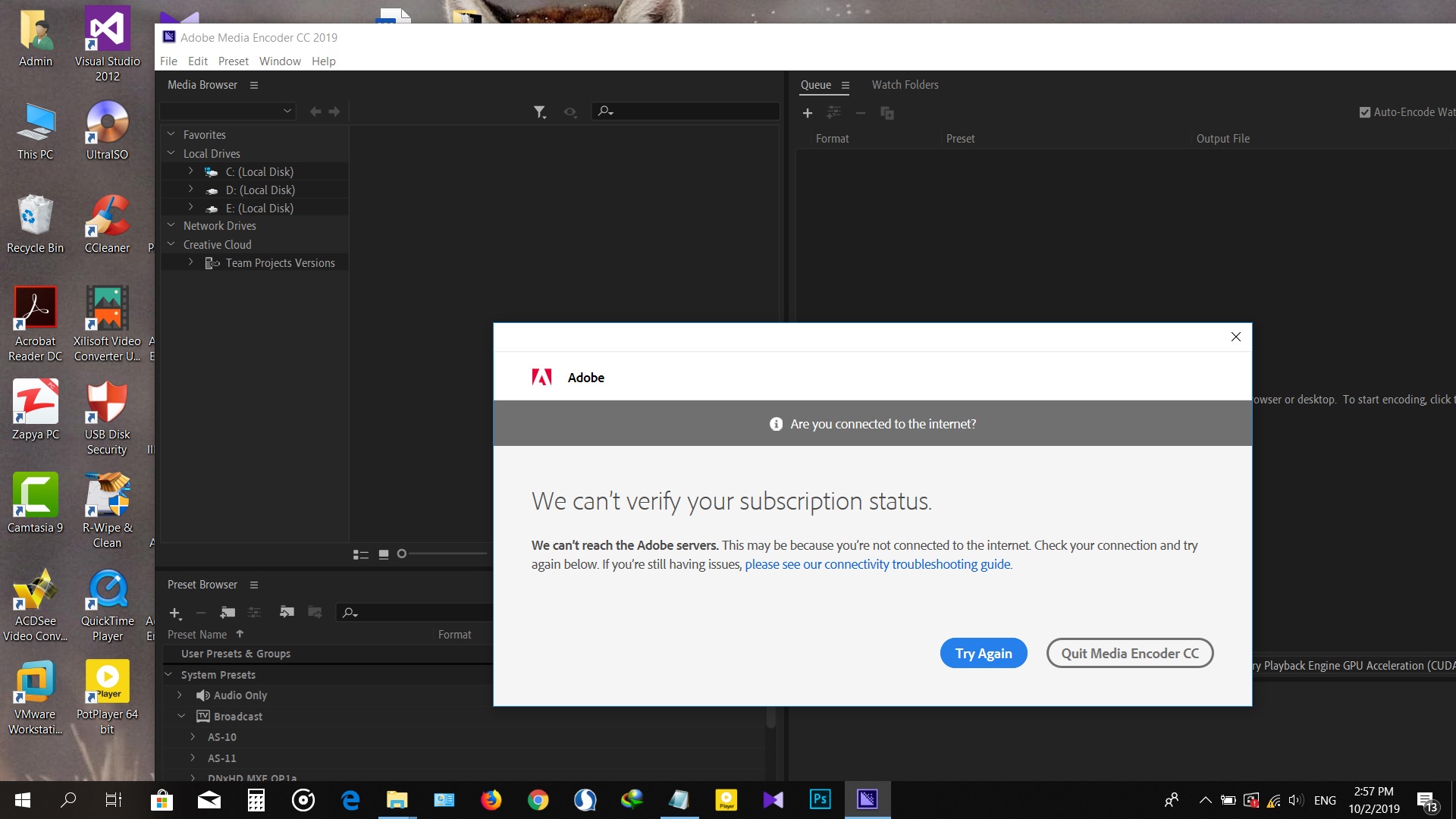Click the add preset icon in Preset Browser
The width and height of the screenshot is (1456, 819).
175,613
